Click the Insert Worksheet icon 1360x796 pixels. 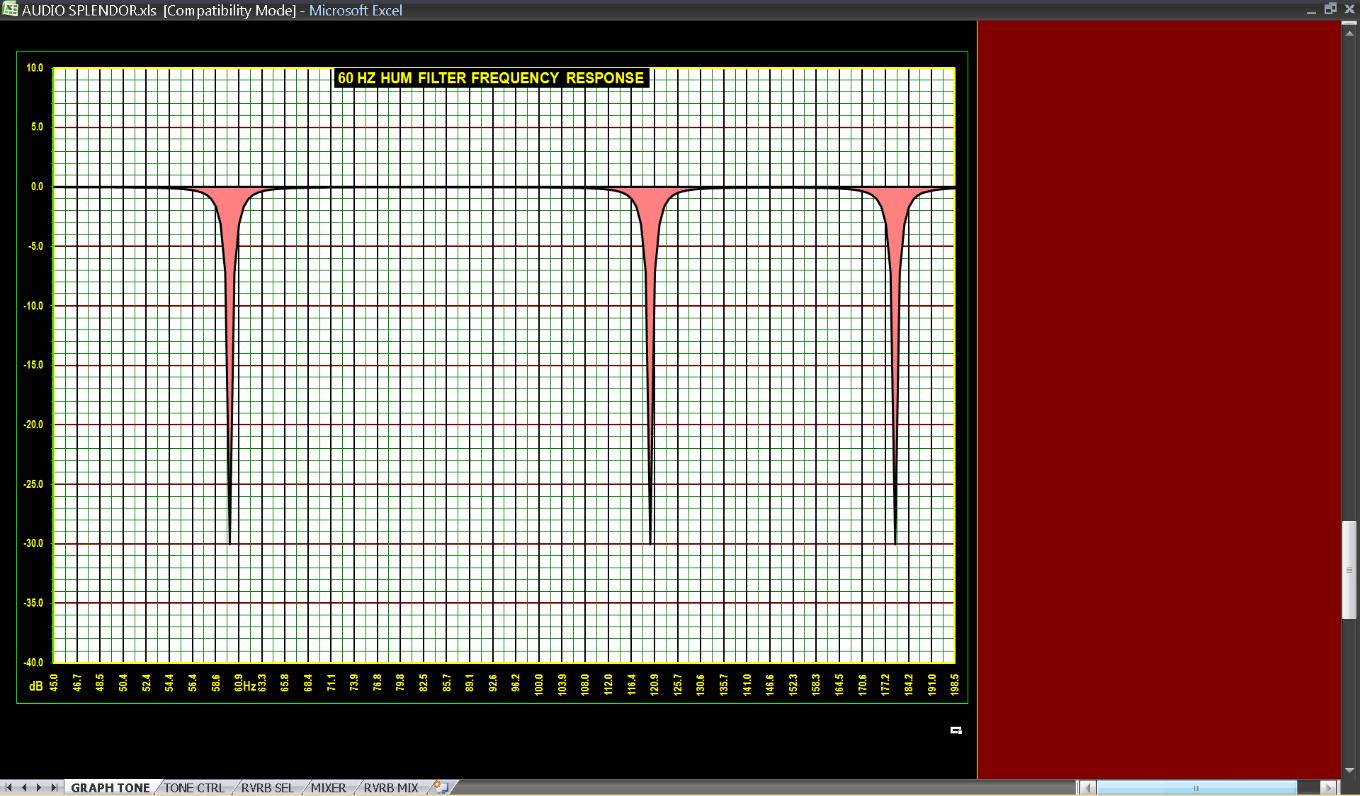pos(440,788)
